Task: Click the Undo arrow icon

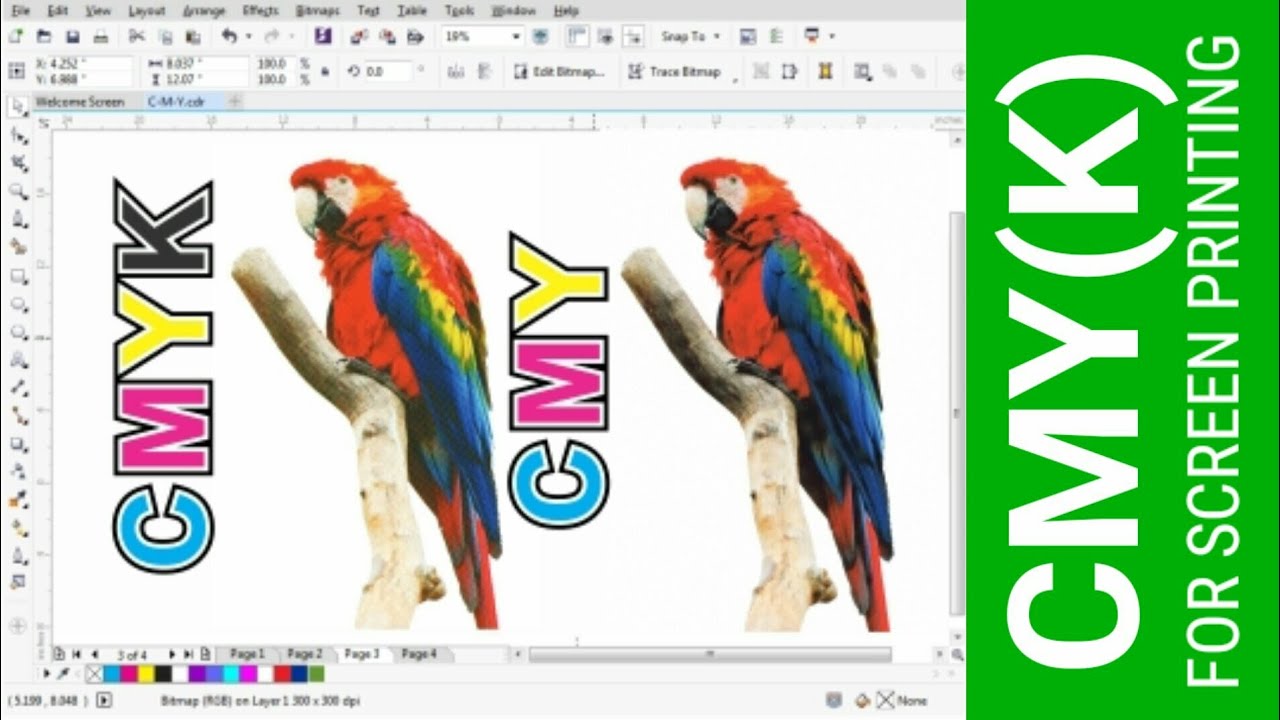Action: click(229, 36)
